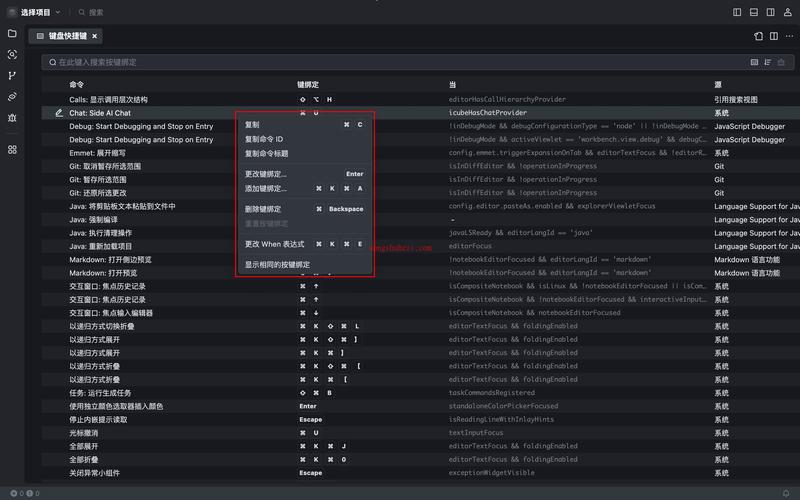The width and height of the screenshot is (800, 500).
Task: Toggle Record Keys mode in search bar
Action: coord(754,62)
